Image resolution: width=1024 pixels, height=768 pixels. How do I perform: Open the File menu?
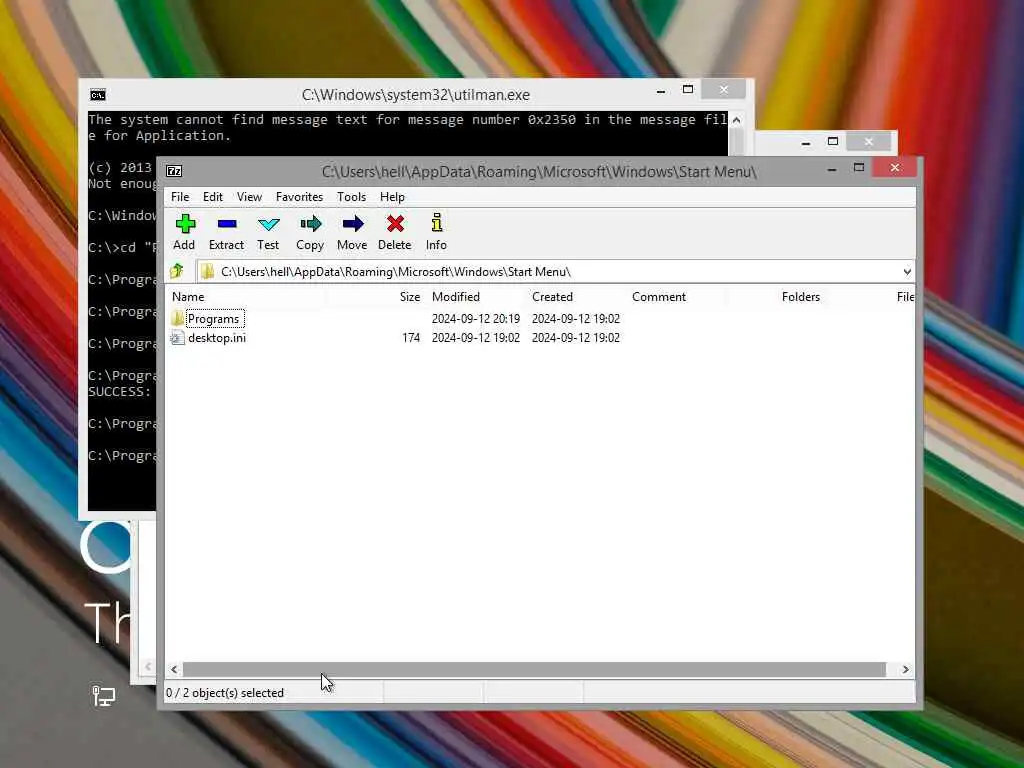click(180, 197)
